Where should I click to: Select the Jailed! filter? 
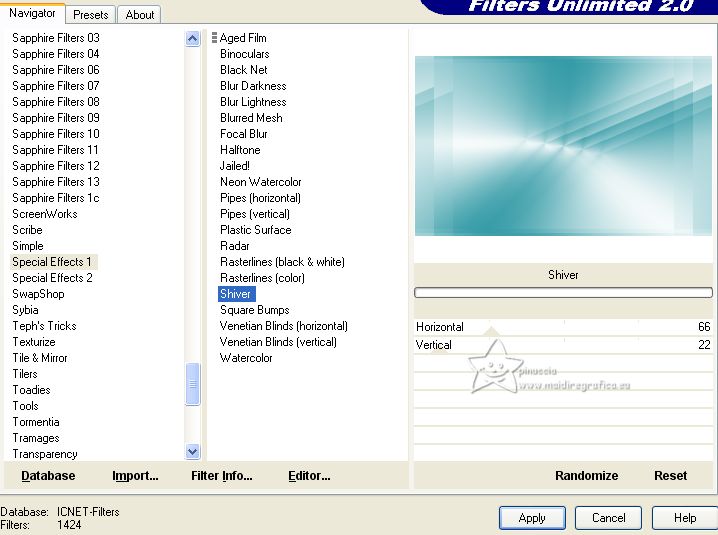[x=234, y=166]
